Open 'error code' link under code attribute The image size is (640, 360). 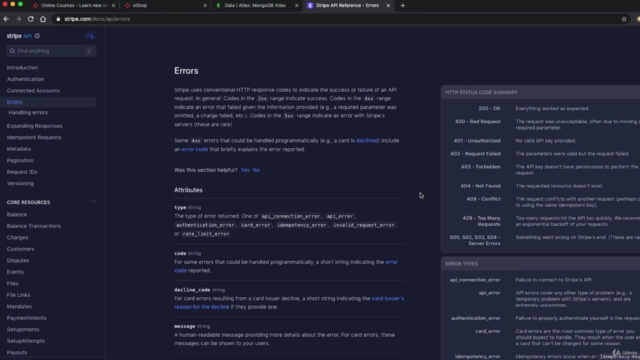click(286, 266)
